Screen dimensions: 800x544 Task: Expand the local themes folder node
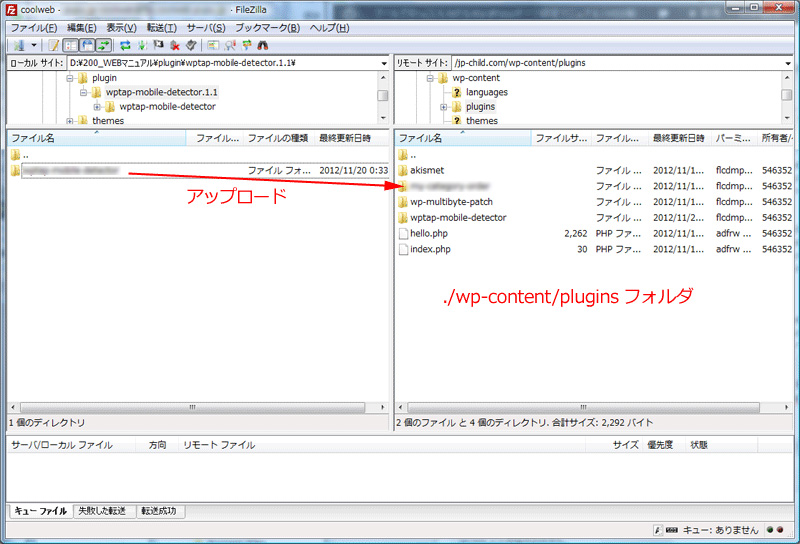pos(70,121)
